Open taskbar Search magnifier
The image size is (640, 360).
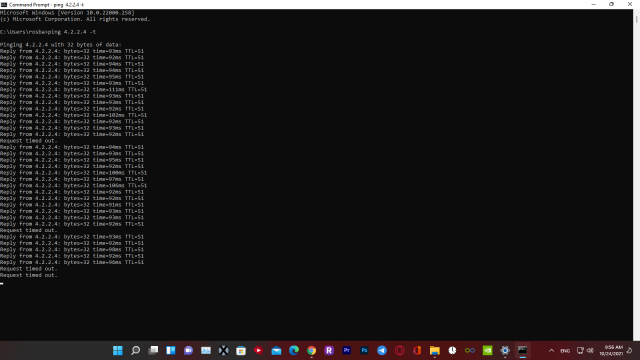[136, 350]
